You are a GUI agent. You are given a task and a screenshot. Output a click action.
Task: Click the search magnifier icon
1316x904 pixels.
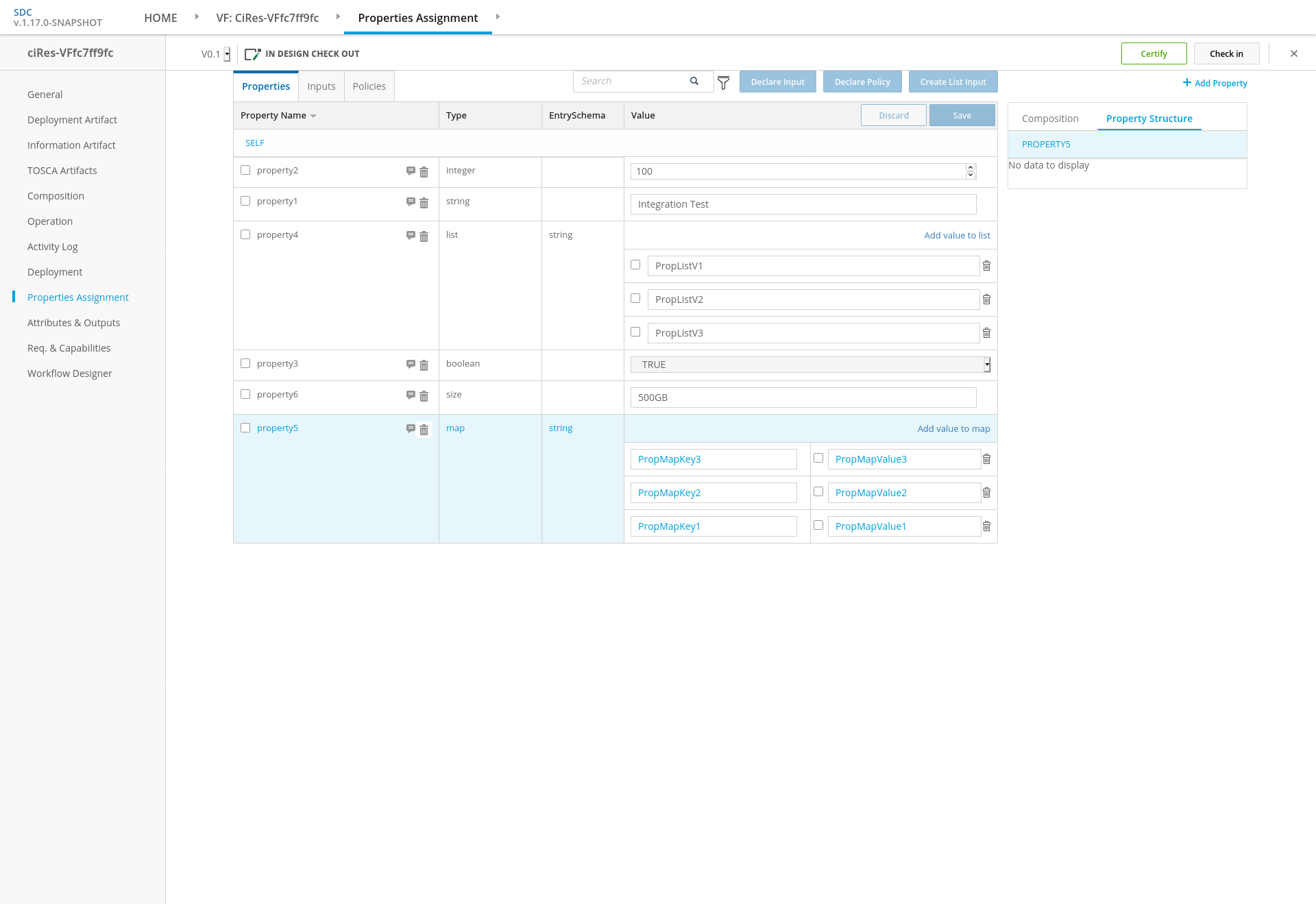coord(694,81)
